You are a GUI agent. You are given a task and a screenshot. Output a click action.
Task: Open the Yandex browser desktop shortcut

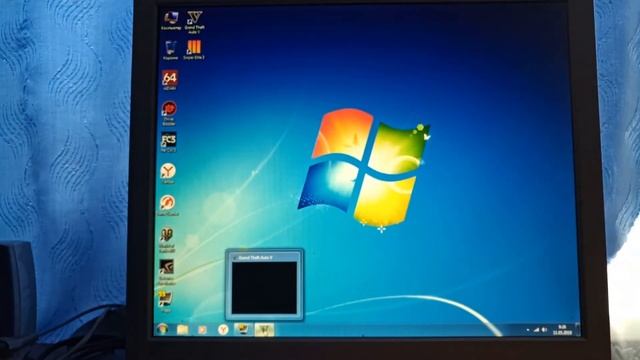168,173
